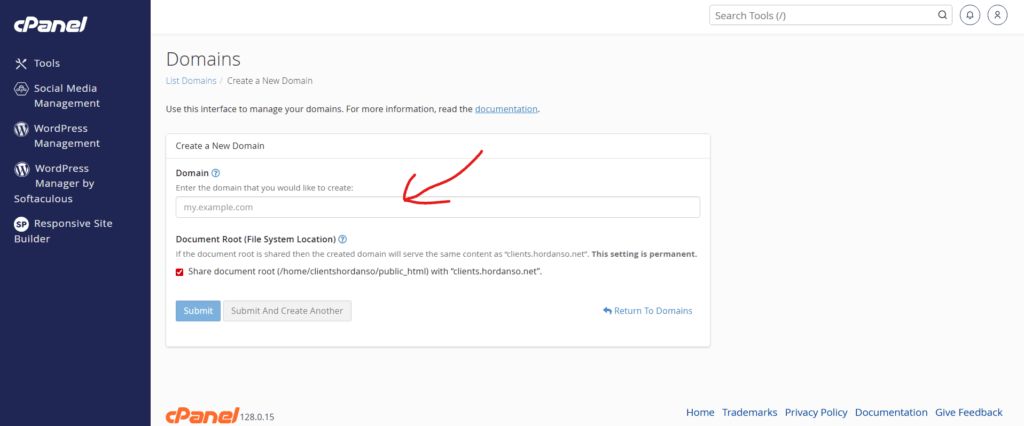Click Social Media Management icon
The width and height of the screenshot is (1024, 426).
[x=21, y=89]
